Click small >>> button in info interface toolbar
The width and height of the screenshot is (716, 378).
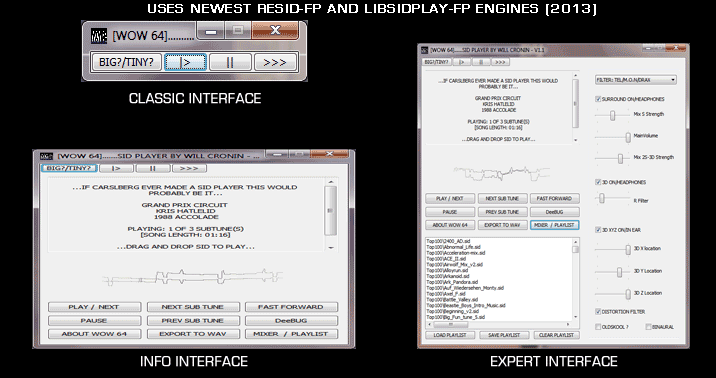[190, 168]
